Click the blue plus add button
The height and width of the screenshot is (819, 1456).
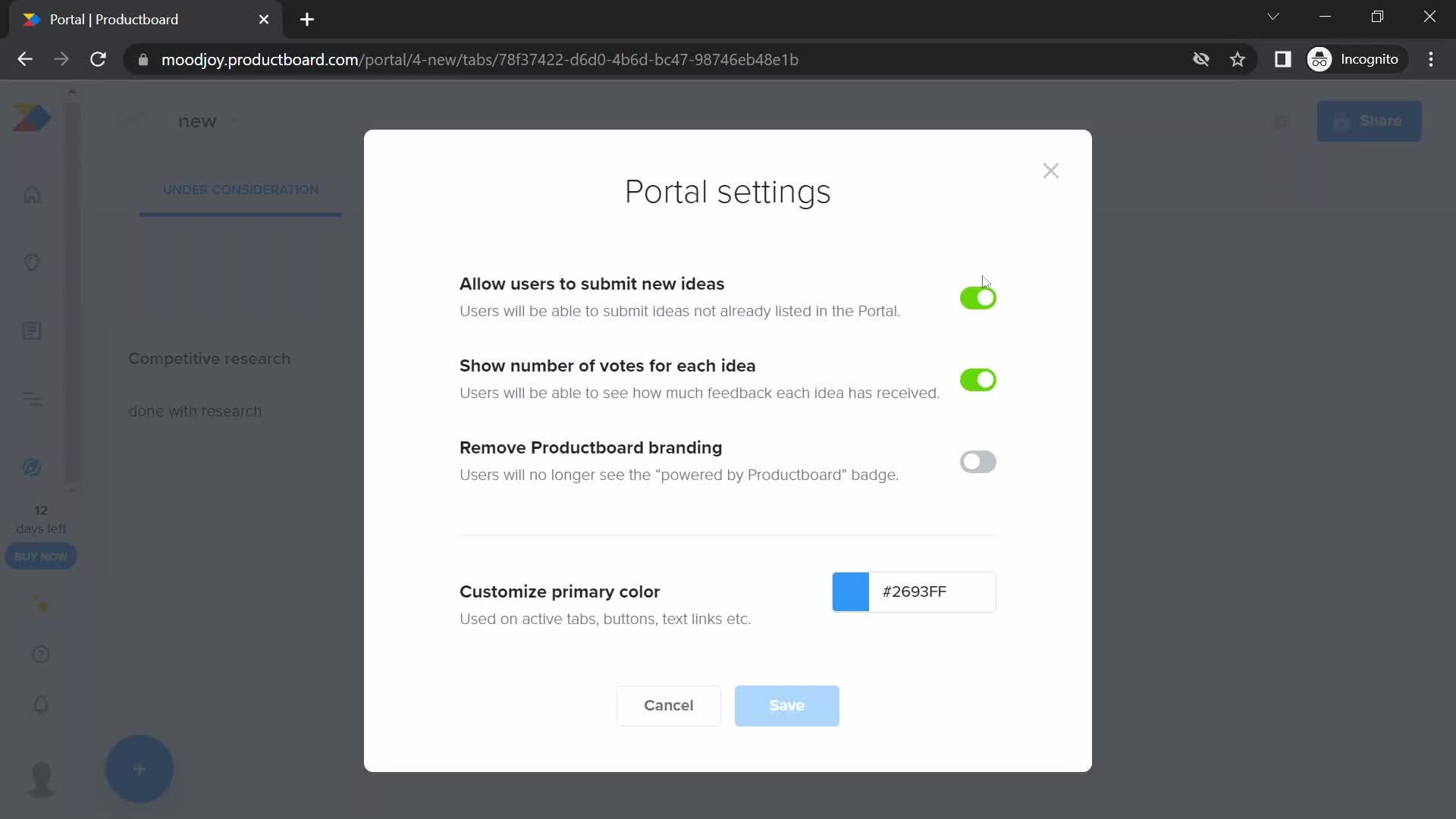140,770
